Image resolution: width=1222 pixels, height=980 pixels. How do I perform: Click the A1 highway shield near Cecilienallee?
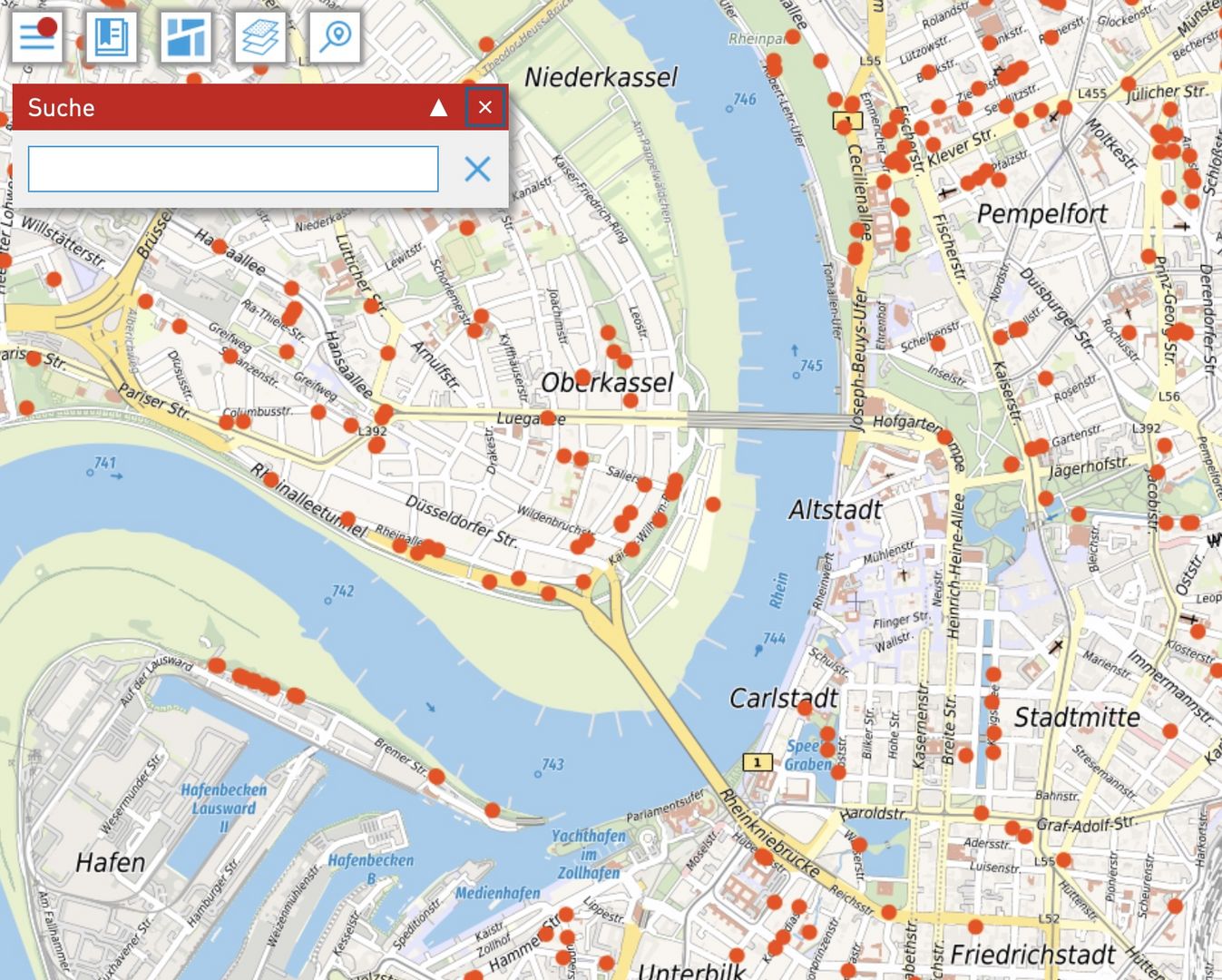[x=847, y=121]
